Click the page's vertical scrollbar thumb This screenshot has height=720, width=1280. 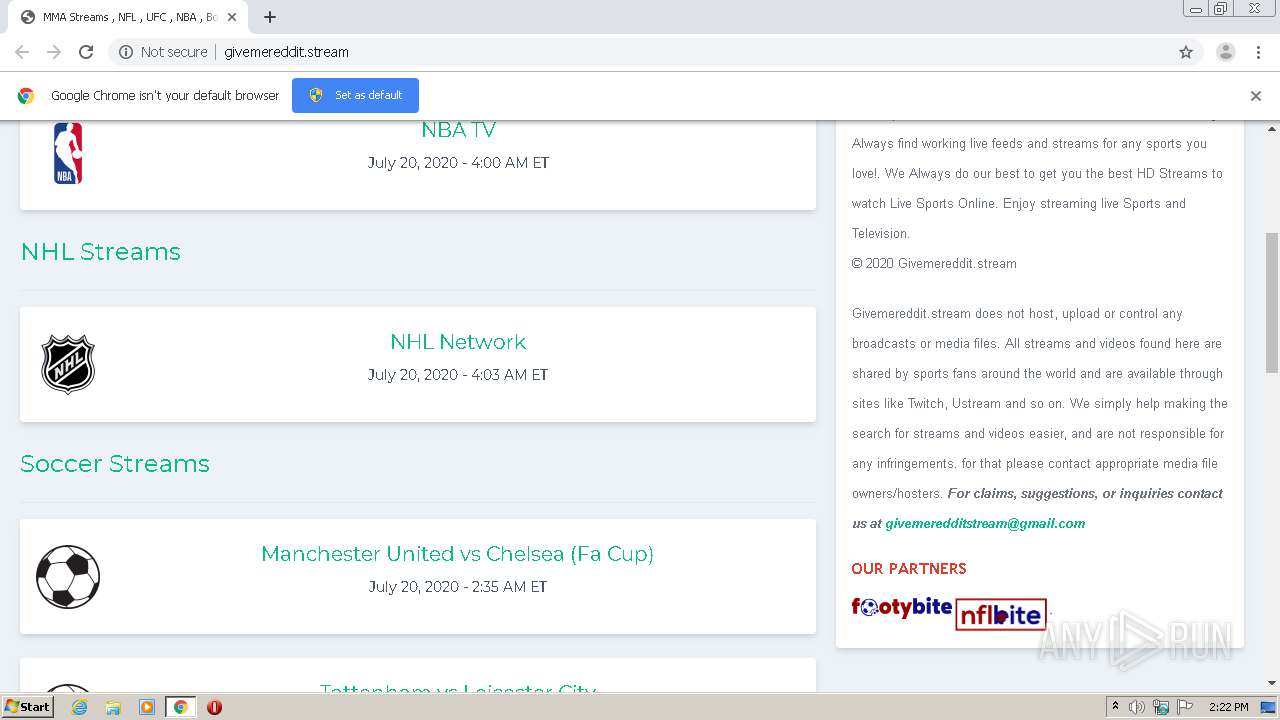(x=1272, y=302)
